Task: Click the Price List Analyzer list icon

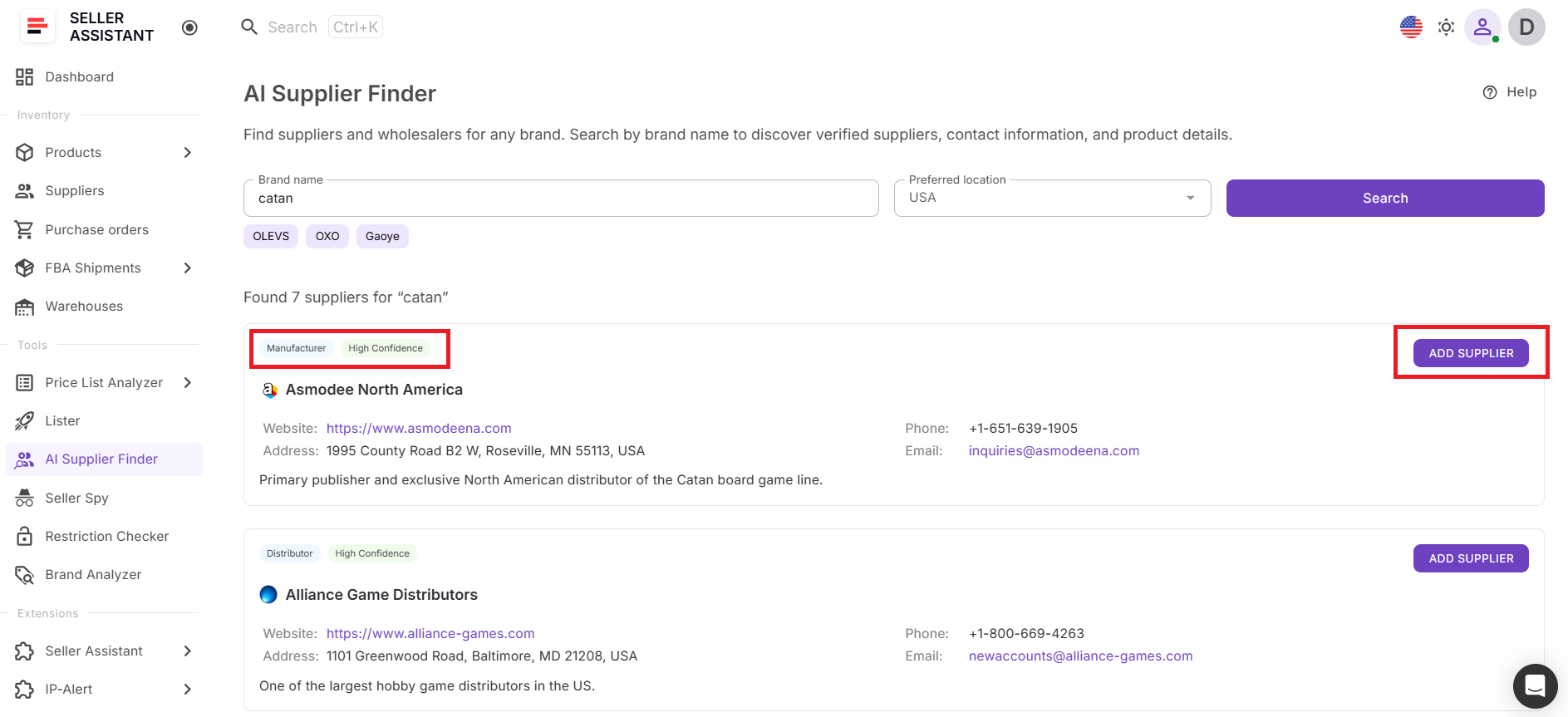Action: (25, 383)
